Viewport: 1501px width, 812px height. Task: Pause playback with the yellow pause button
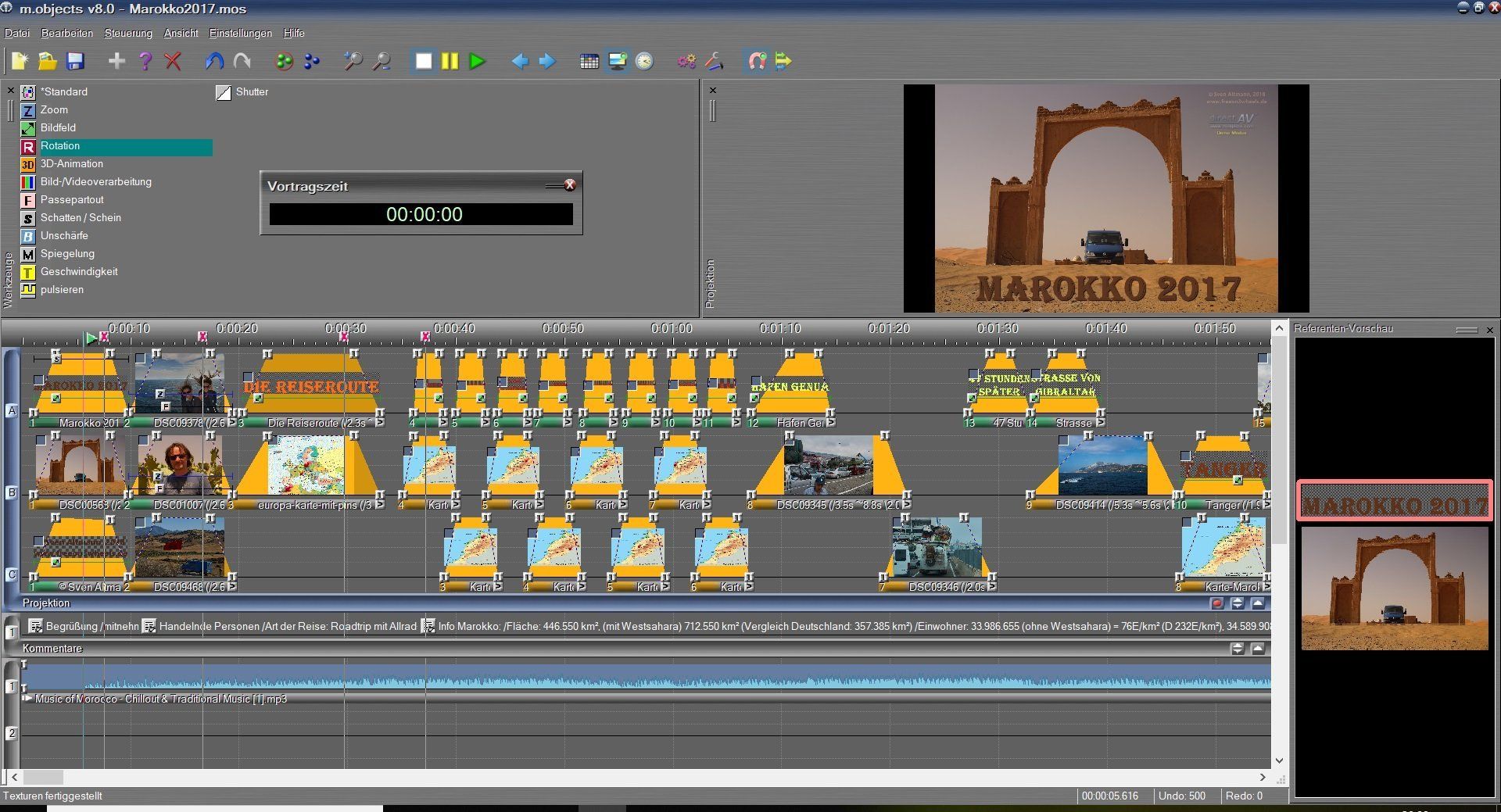point(450,61)
